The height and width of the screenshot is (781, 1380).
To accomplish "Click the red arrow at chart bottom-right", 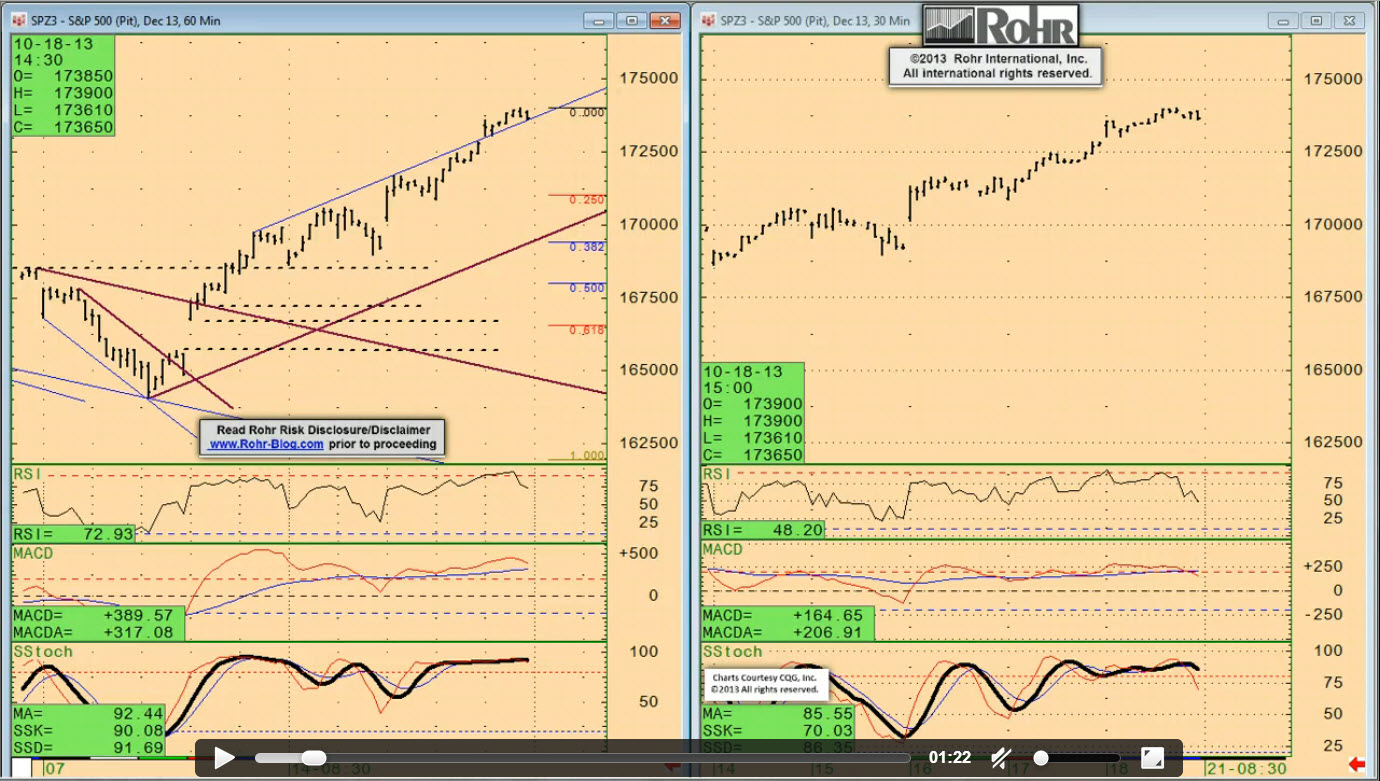I will tap(1357, 765).
